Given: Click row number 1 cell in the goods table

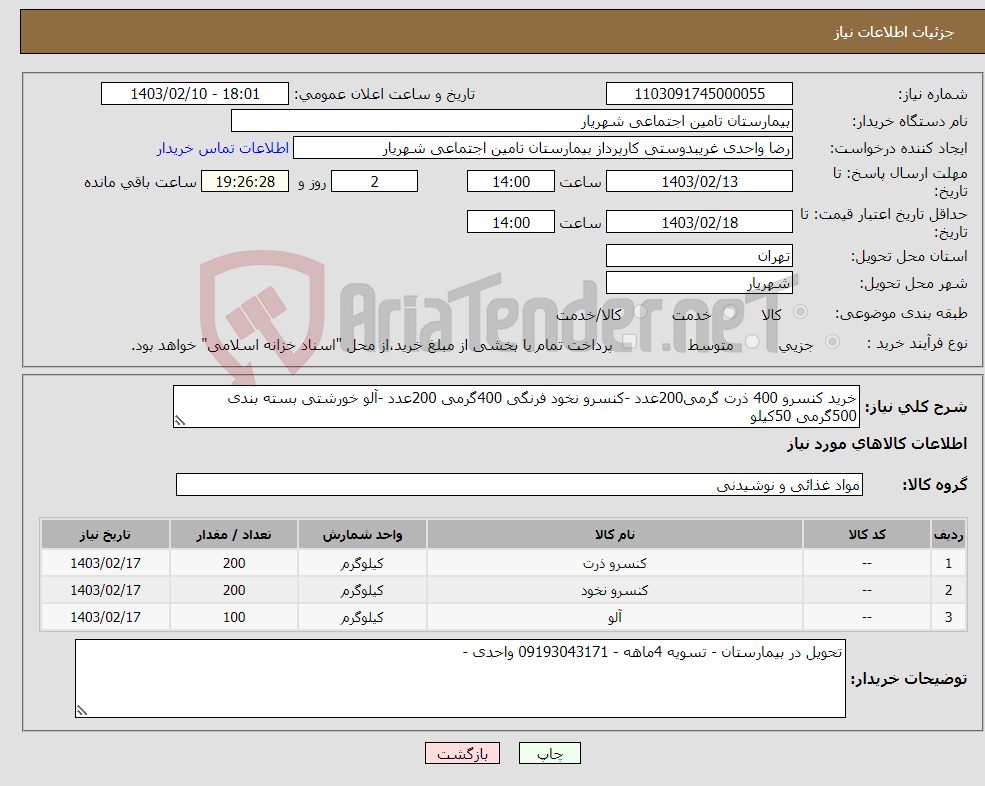Looking at the screenshot, I should [x=948, y=564].
